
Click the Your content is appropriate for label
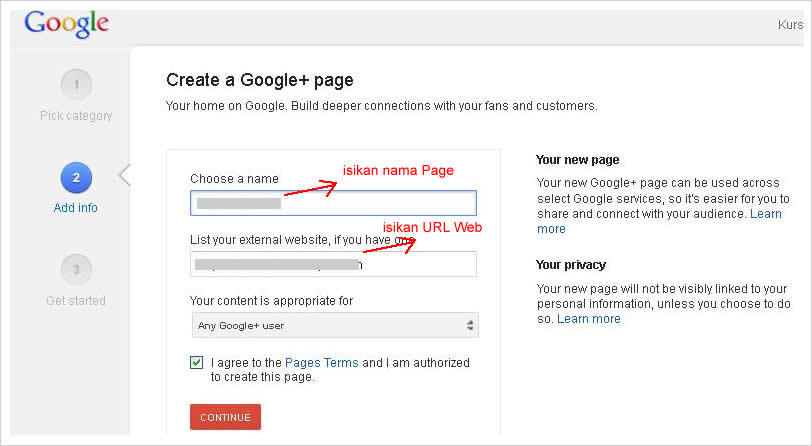point(271,301)
